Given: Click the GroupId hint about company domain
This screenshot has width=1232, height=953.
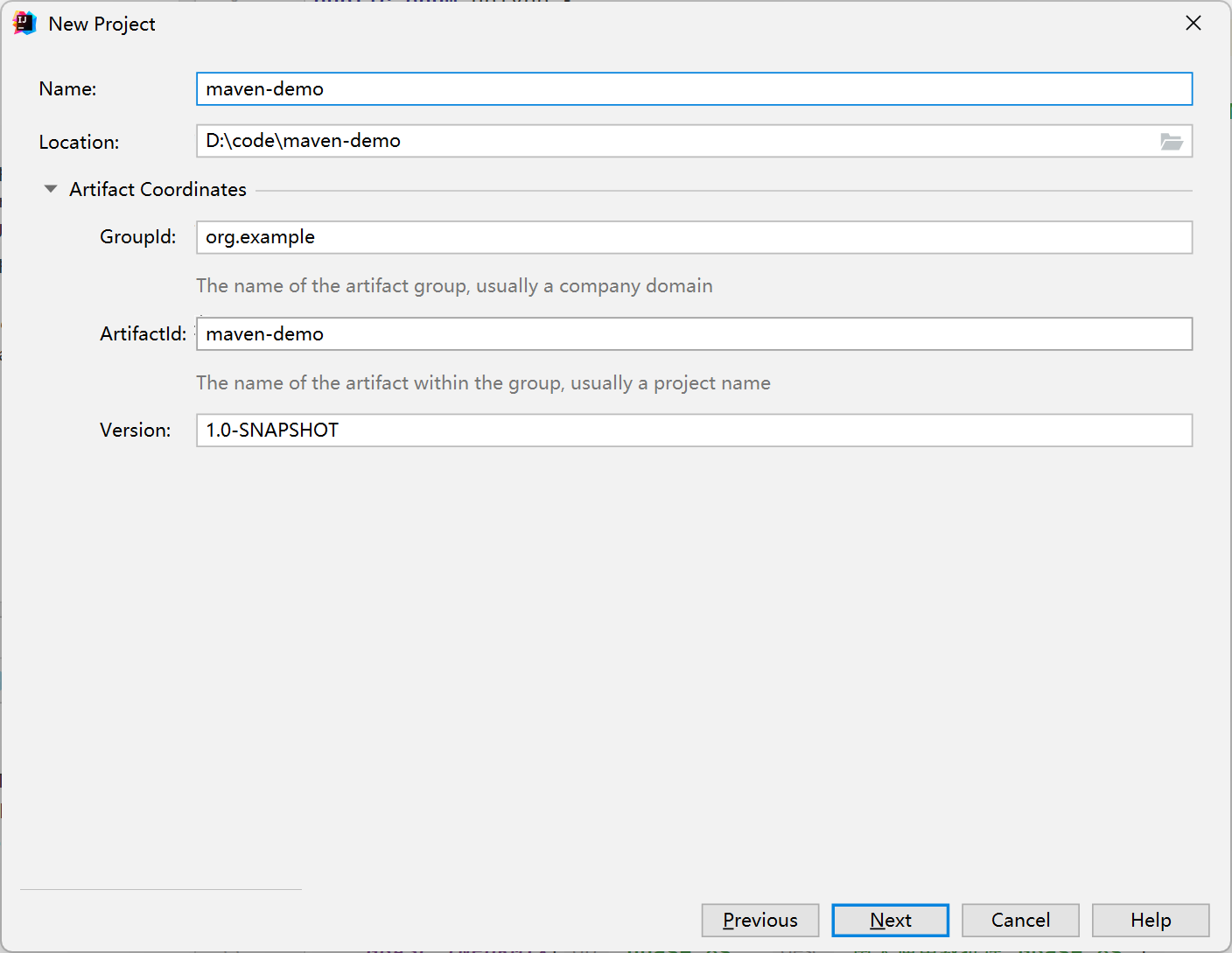Looking at the screenshot, I should tap(454, 286).
